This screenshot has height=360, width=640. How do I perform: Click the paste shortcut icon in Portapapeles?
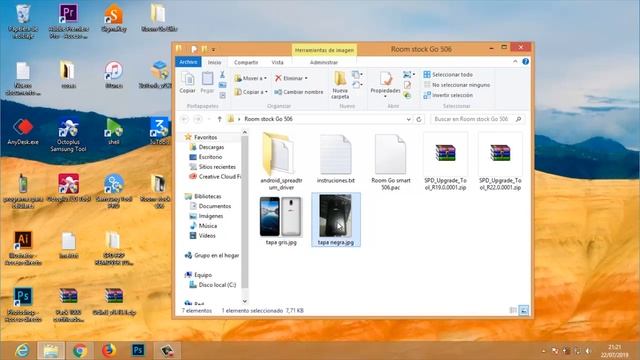[222, 96]
